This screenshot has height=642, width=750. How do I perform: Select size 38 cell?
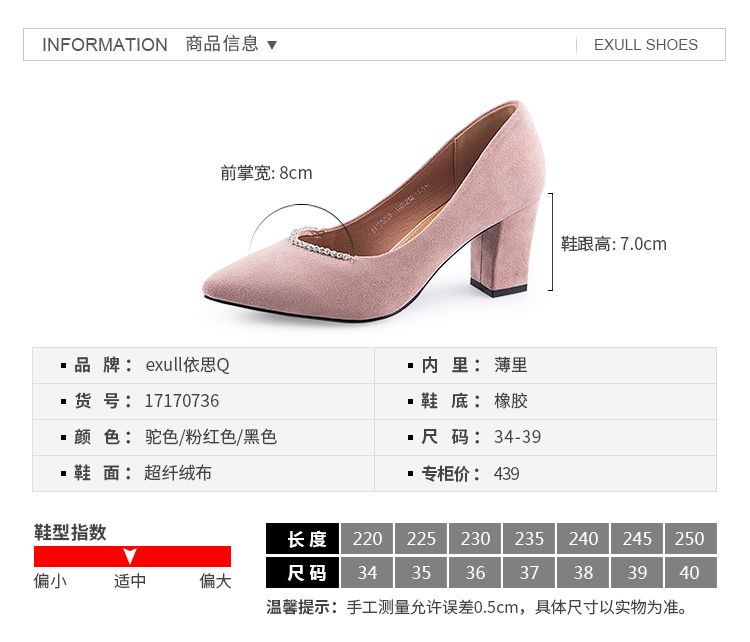[x=583, y=573]
